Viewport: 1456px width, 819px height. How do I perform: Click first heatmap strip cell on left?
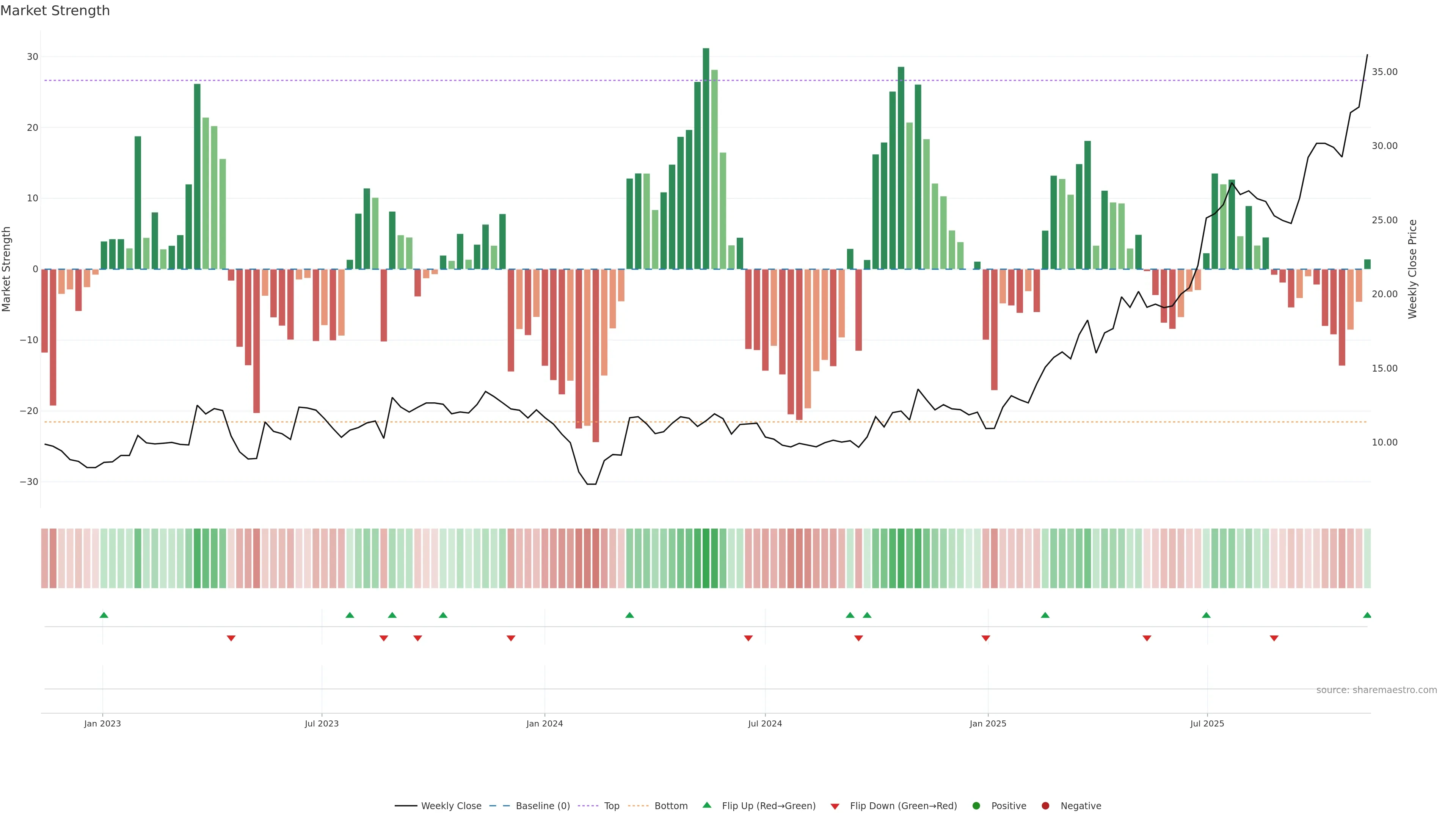[44, 559]
